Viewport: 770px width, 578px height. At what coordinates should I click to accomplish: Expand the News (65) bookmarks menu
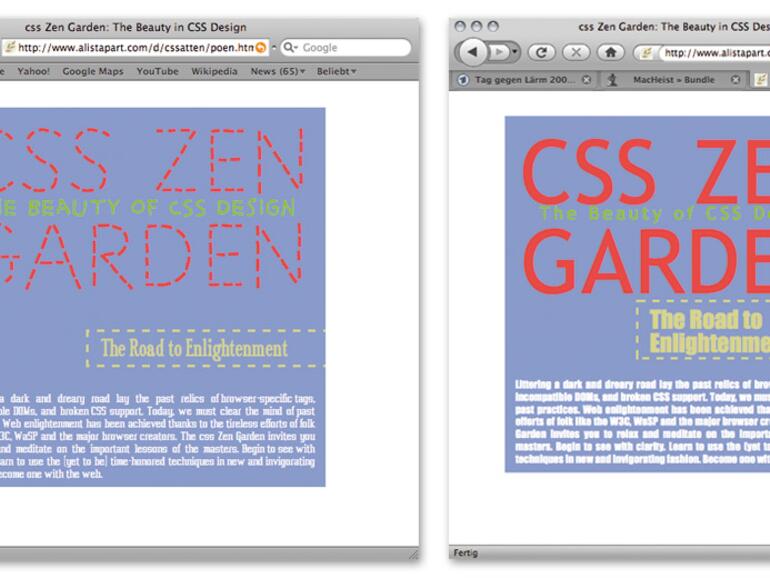pyautogui.click(x=277, y=71)
